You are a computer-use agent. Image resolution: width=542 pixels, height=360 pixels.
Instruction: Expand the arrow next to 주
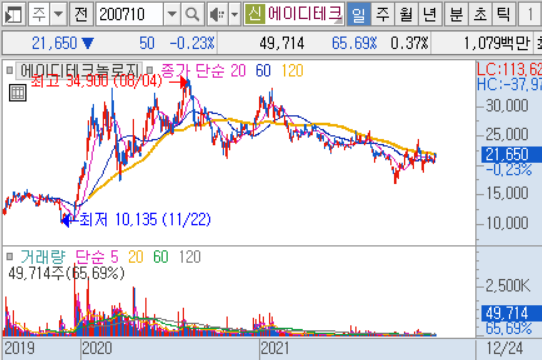58,14
